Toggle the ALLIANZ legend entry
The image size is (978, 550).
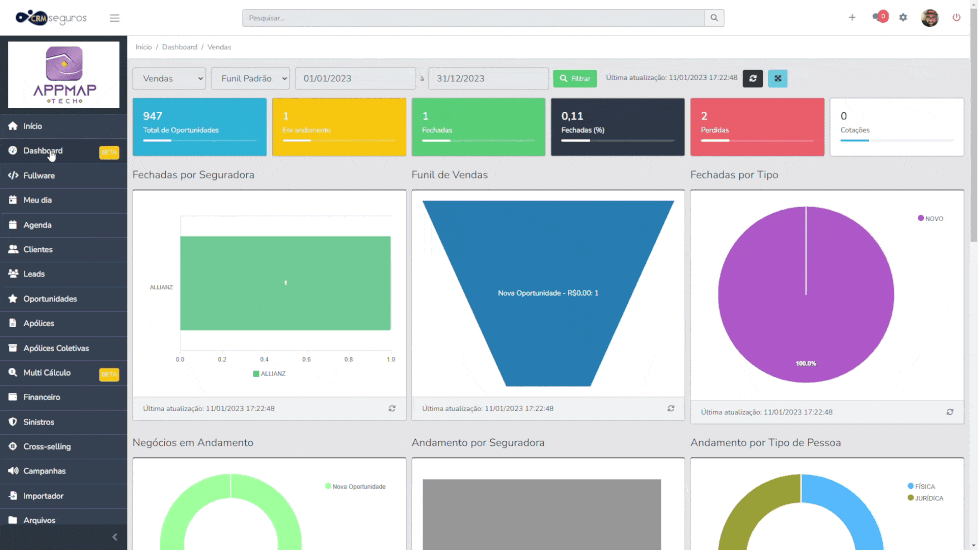pos(269,374)
